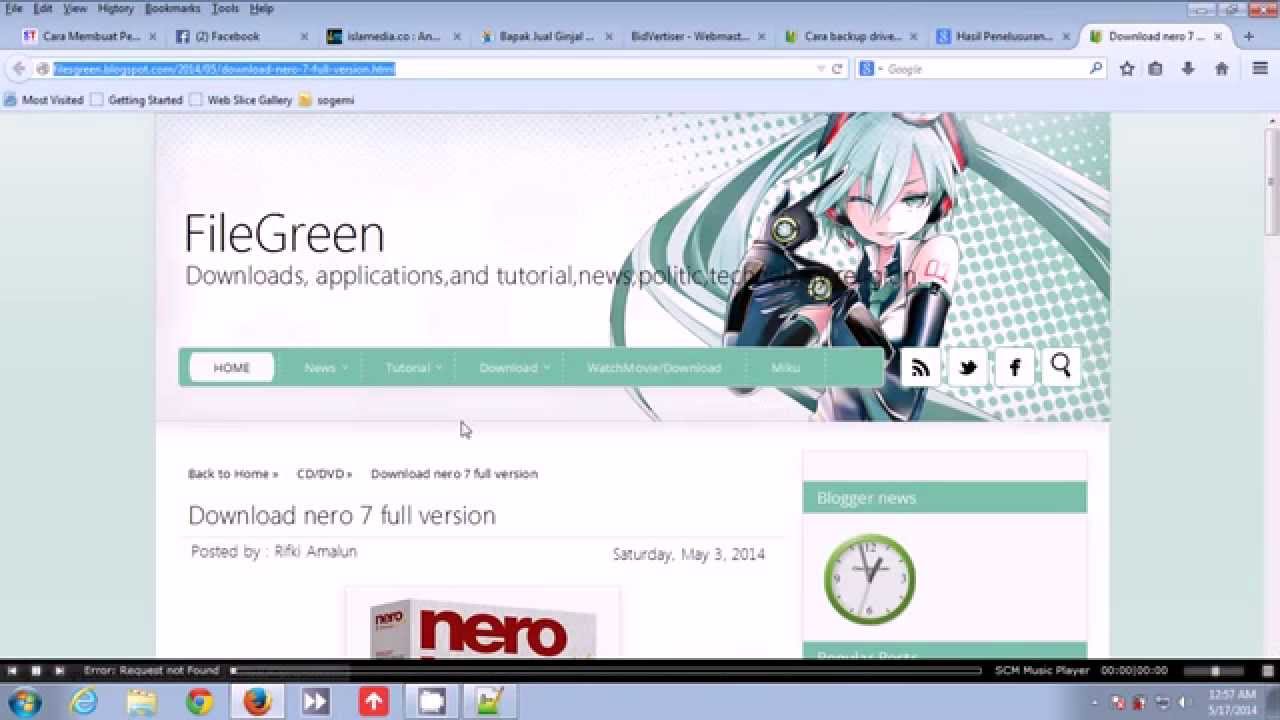
Task: Click the HOME navigation button
Action: [232, 368]
